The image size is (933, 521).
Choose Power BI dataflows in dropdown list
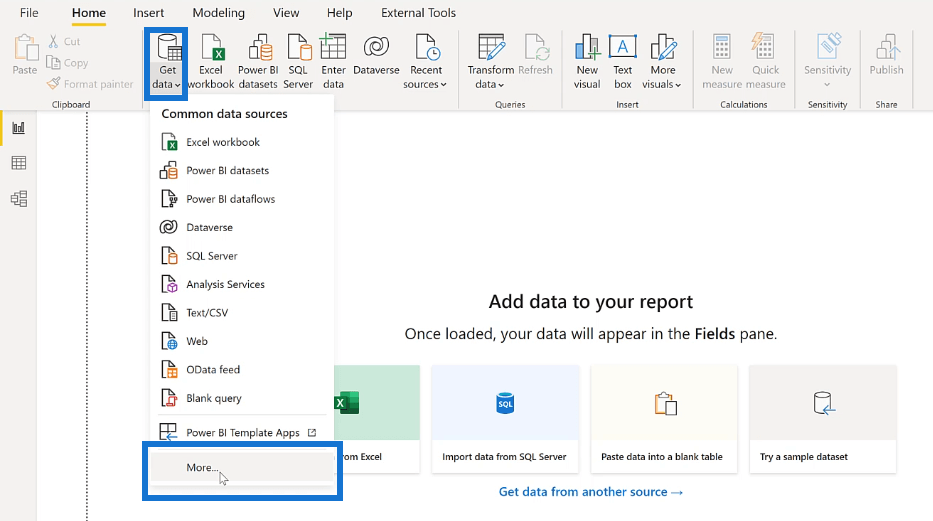click(242, 199)
